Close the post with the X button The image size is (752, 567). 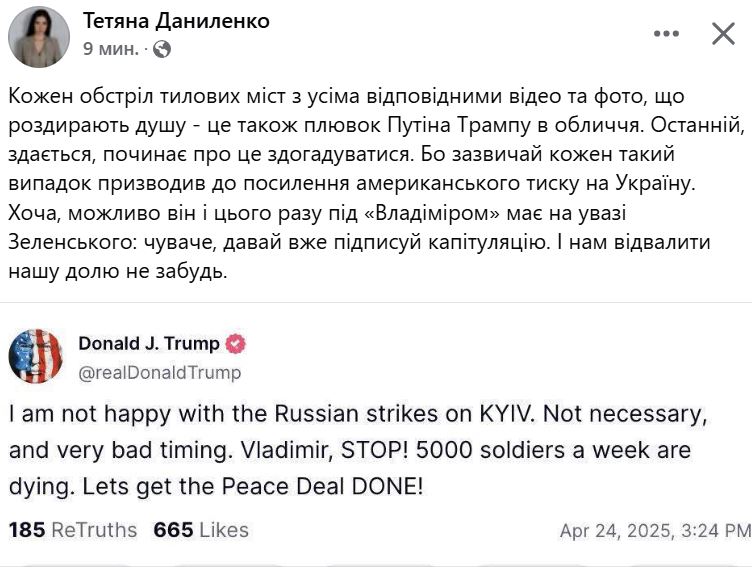pyautogui.click(x=723, y=34)
